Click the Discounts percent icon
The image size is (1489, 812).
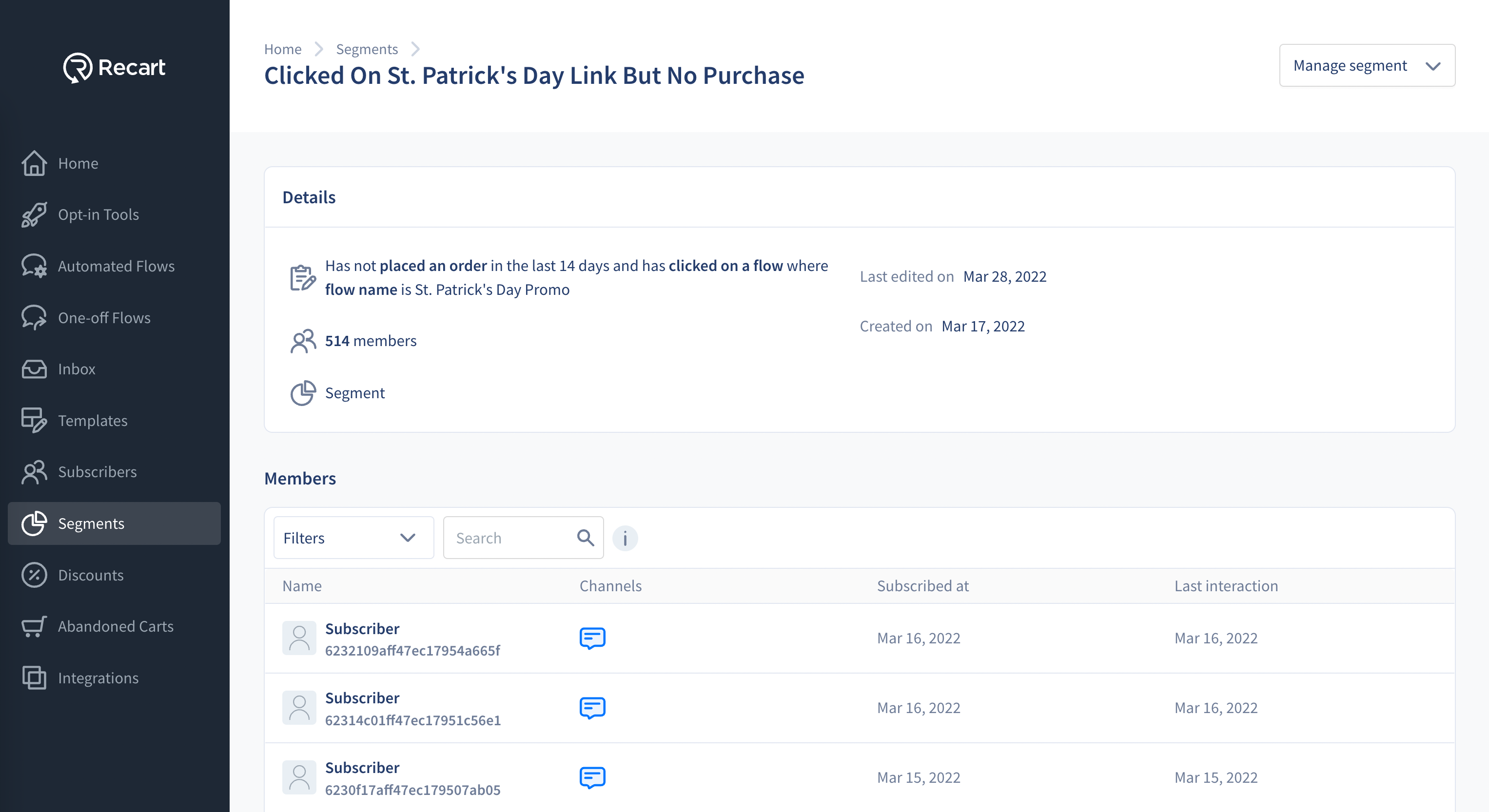34,575
